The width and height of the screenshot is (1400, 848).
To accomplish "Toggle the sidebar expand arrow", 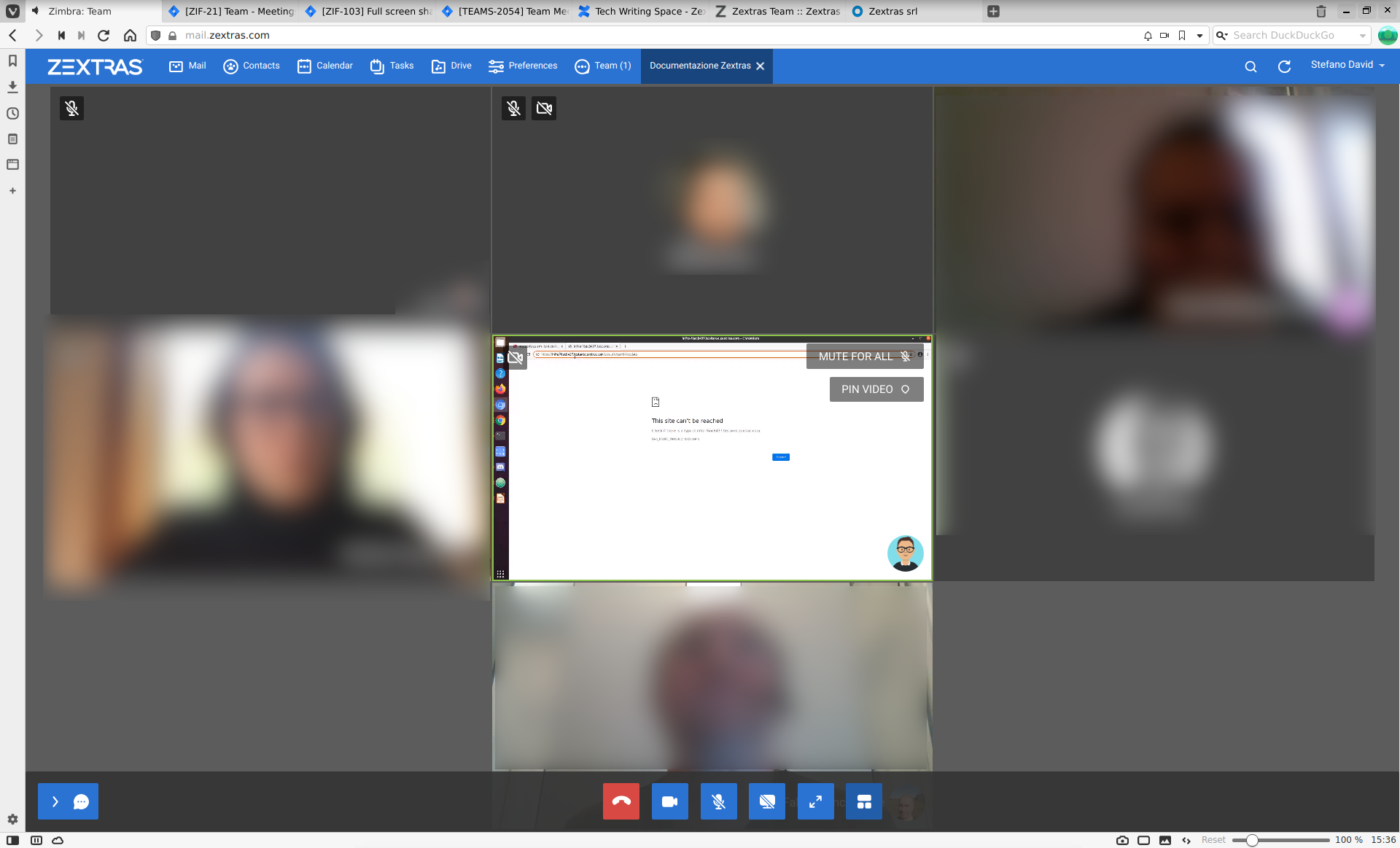I will pos(55,801).
